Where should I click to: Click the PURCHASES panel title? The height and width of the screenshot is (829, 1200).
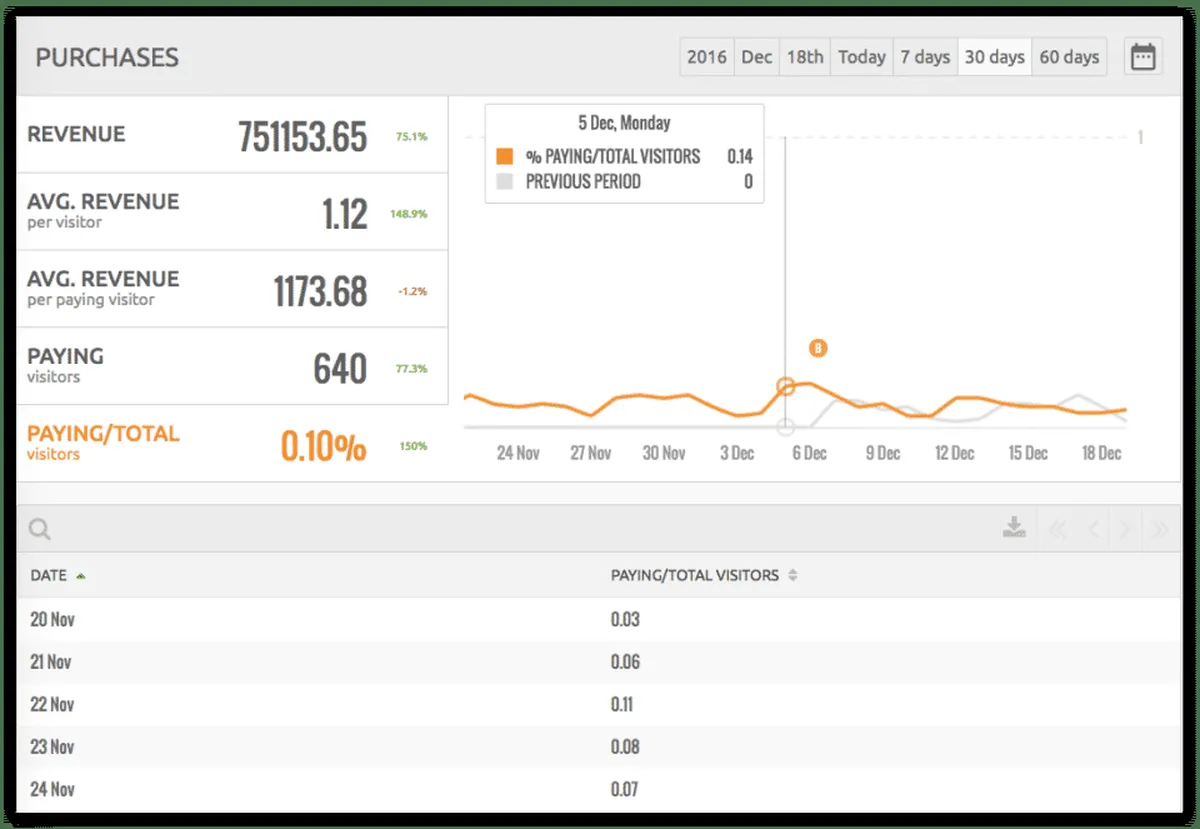[107, 57]
